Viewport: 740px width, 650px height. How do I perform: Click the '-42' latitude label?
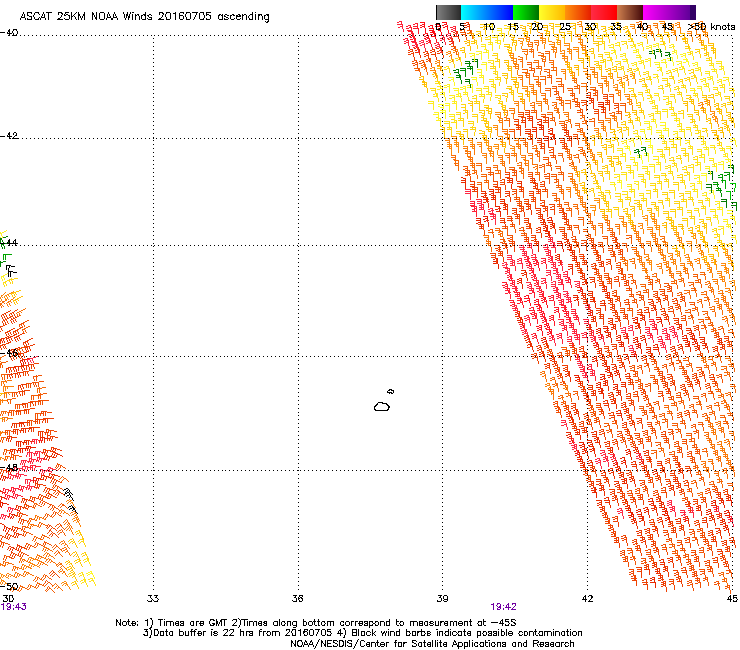(x=9, y=136)
